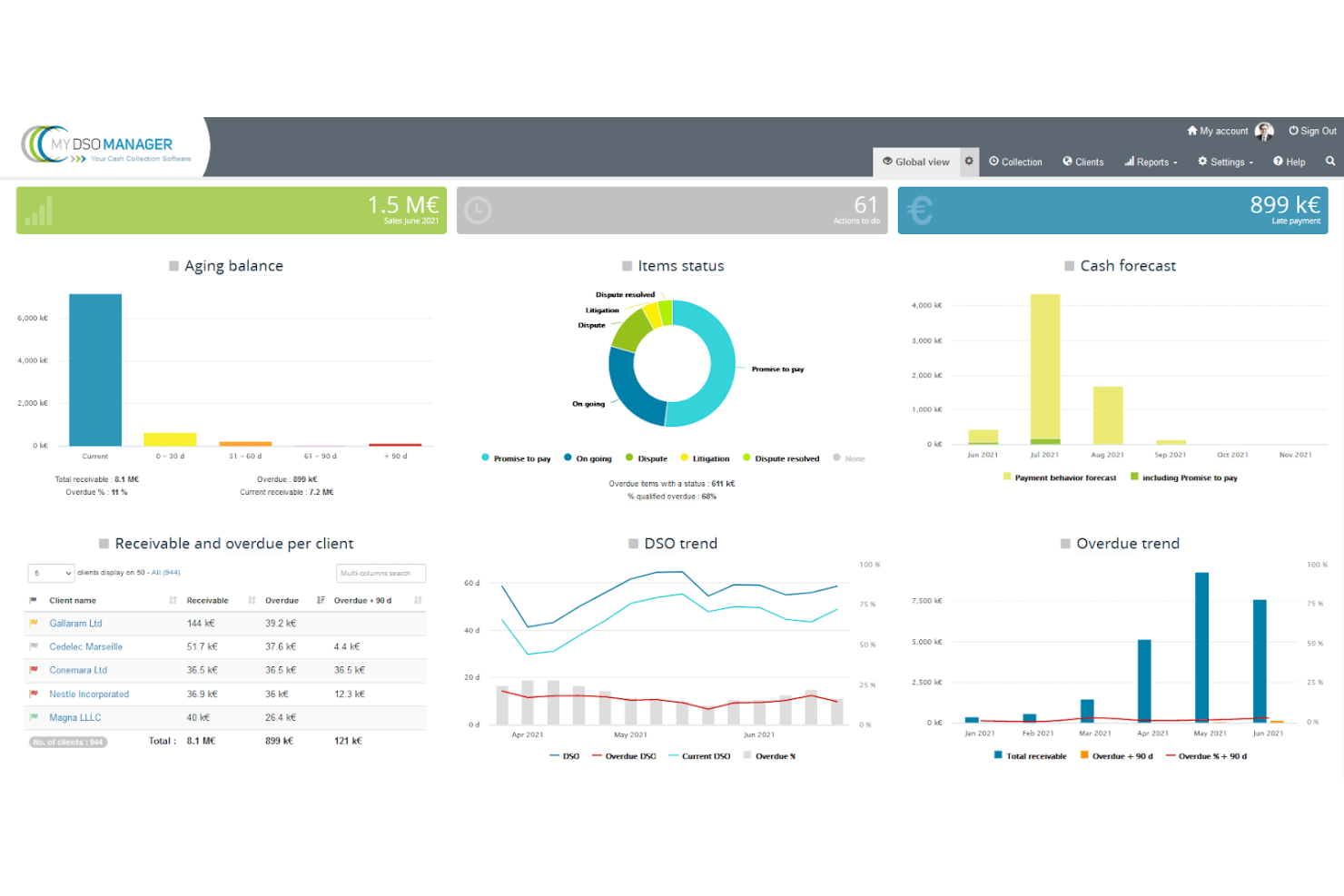This screenshot has width=1344, height=896.
Task: Click the search magnifier icon in navbar
Action: coord(1330,162)
